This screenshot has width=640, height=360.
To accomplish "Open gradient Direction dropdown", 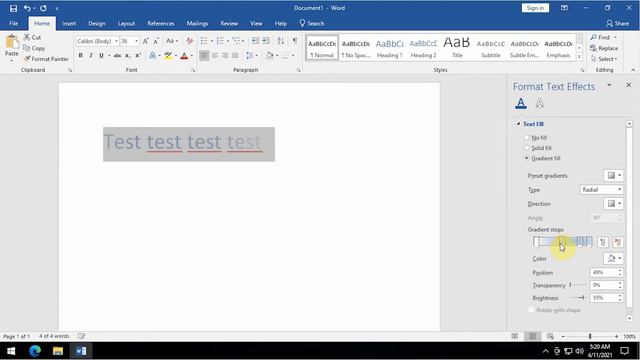I will tap(613, 204).
